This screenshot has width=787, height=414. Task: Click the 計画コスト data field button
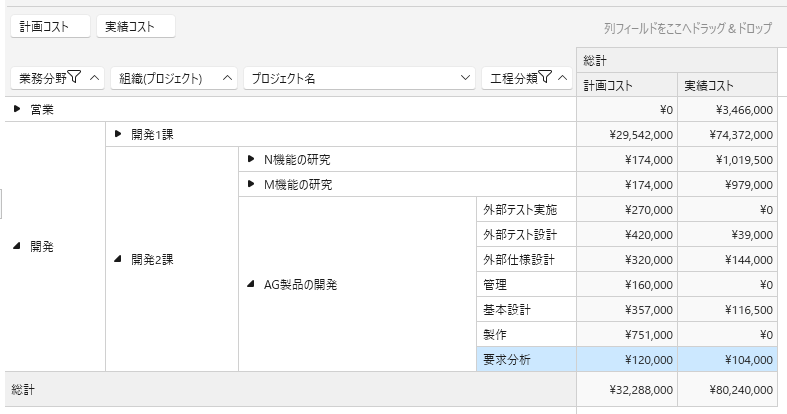[x=50, y=27]
